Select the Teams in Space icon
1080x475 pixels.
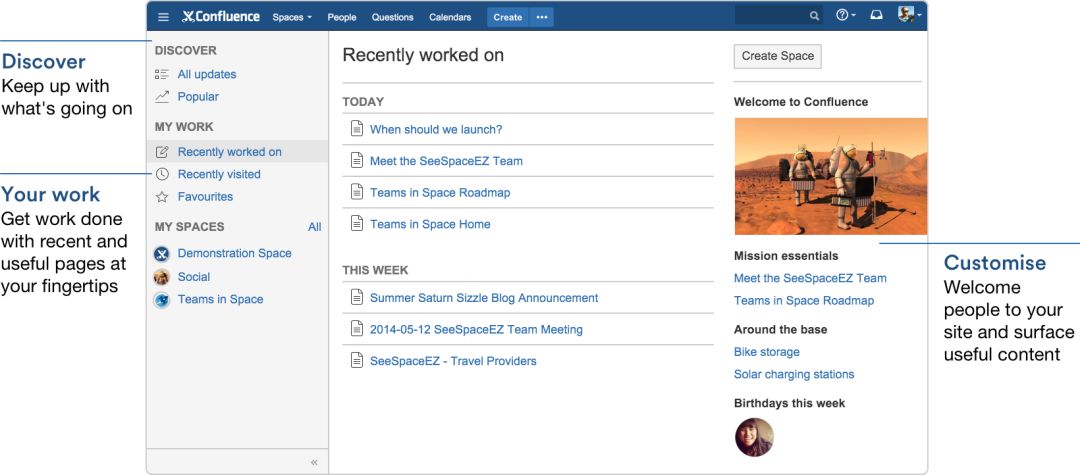click(162, 300)
